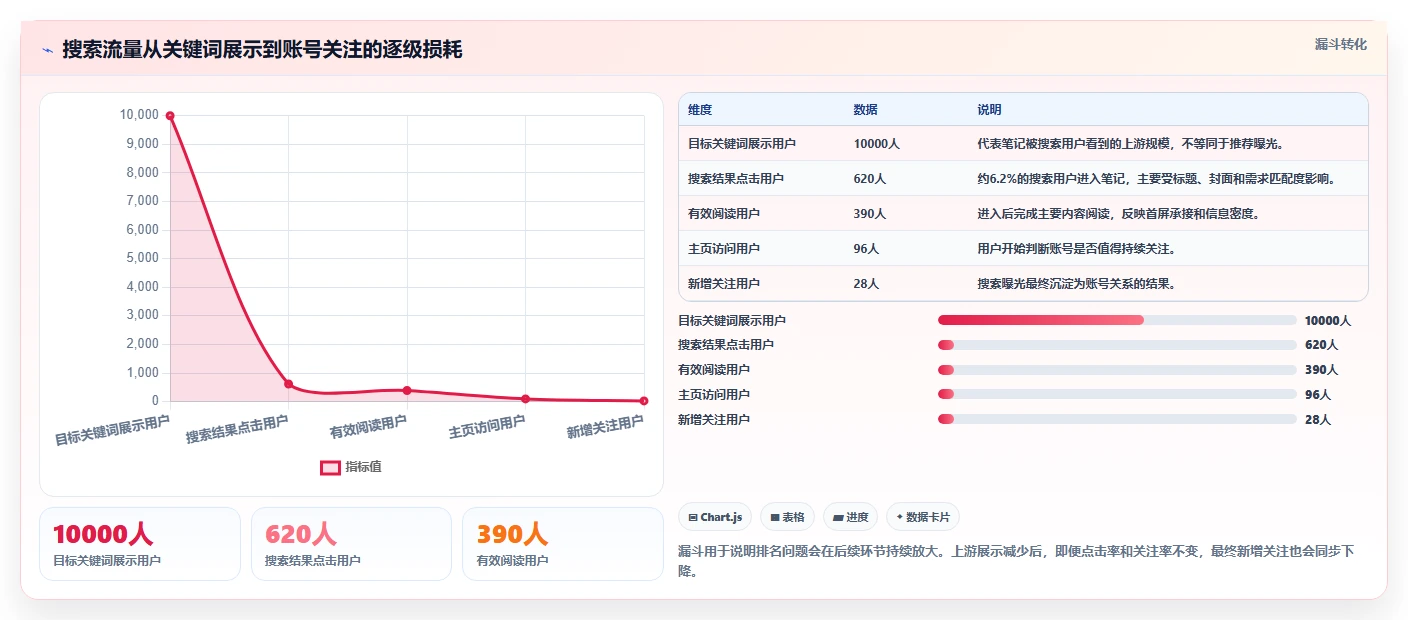Click the 5,000 y-axis label
The width and height of the screenshot is (1408, 620).
pyautogui.click(x=142, y=258)
